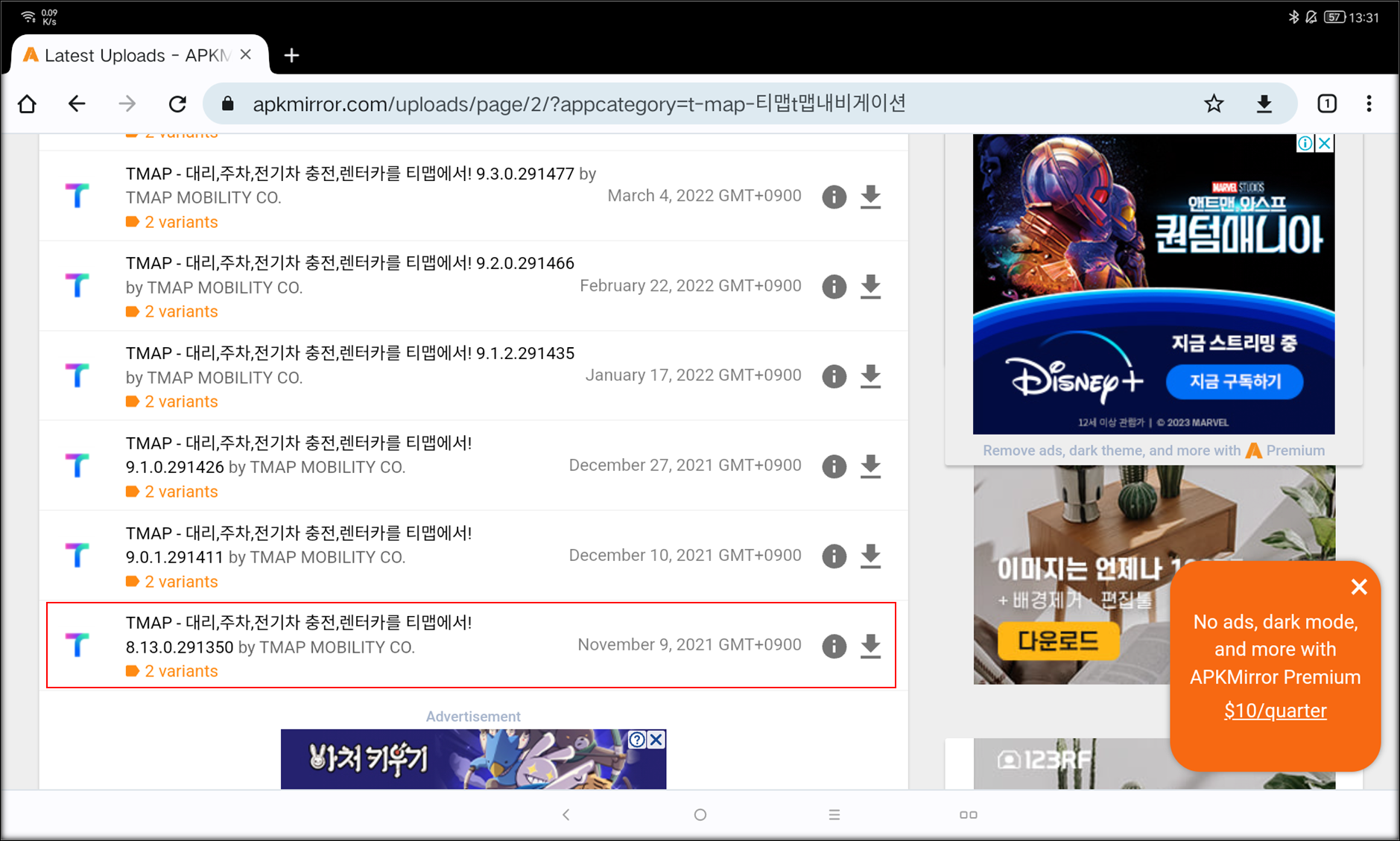The image size is (1400, 841).
Task: Close the Latest Uploads tab
Action: click(246, 55)
